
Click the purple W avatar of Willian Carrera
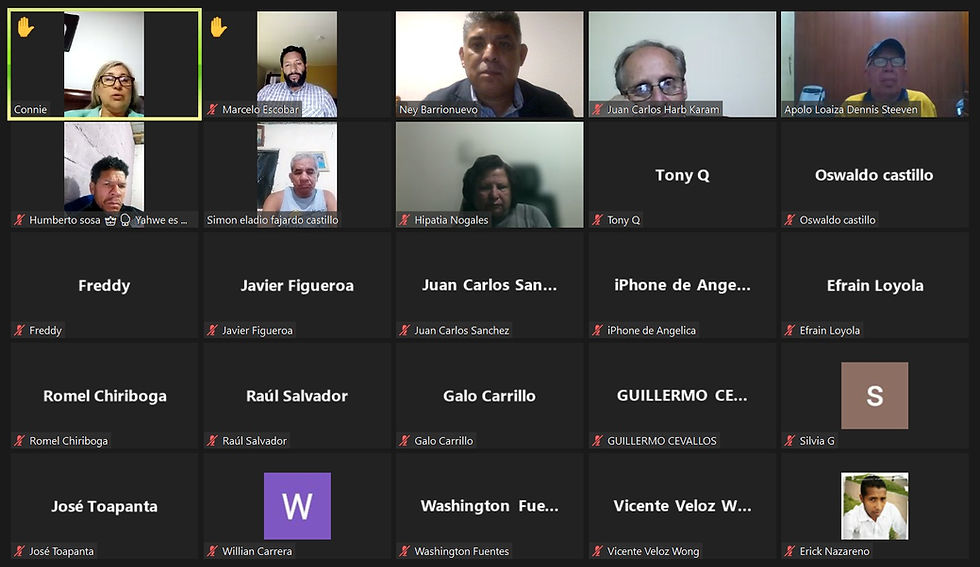pyautogui.click(x=298, y=506)
